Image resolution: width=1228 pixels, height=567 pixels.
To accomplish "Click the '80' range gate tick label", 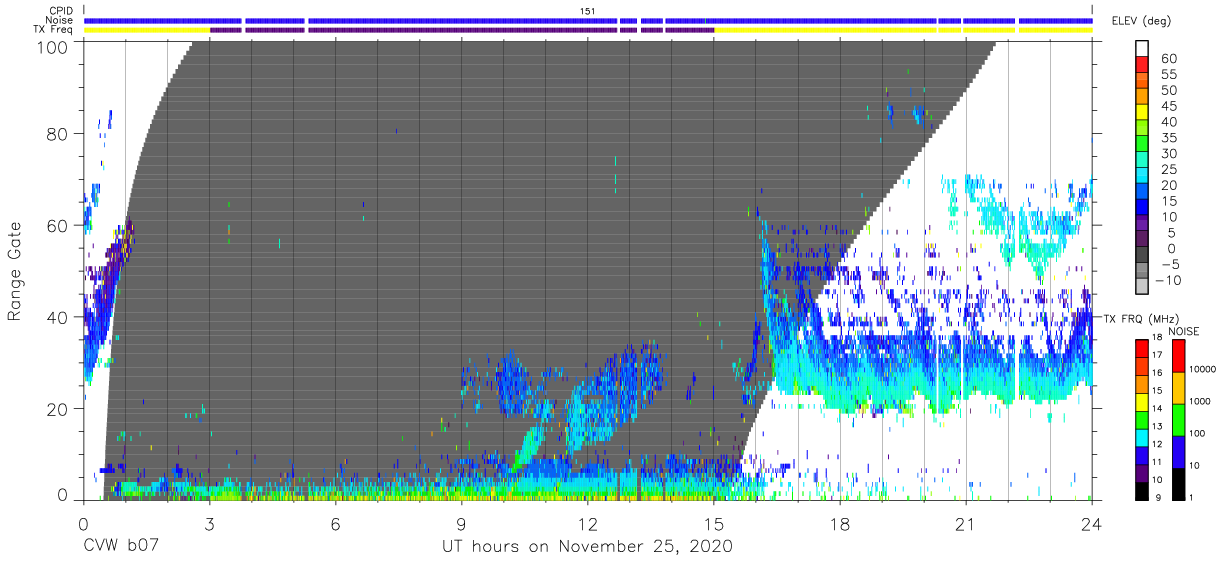I will tap(59, 134).
